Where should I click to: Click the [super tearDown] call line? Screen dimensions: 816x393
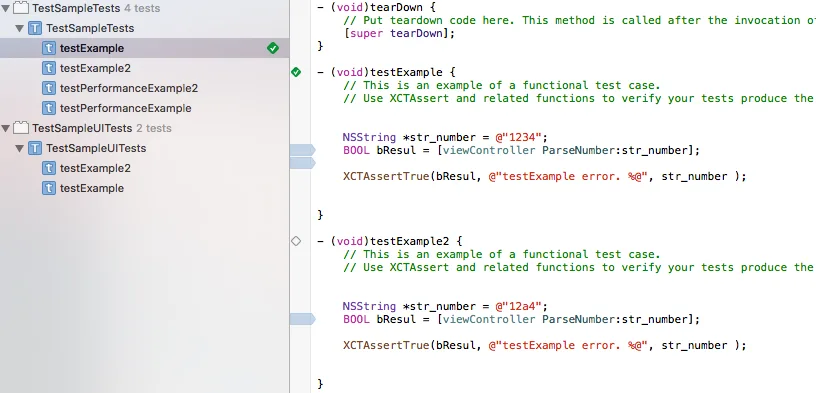coord(399,33)
